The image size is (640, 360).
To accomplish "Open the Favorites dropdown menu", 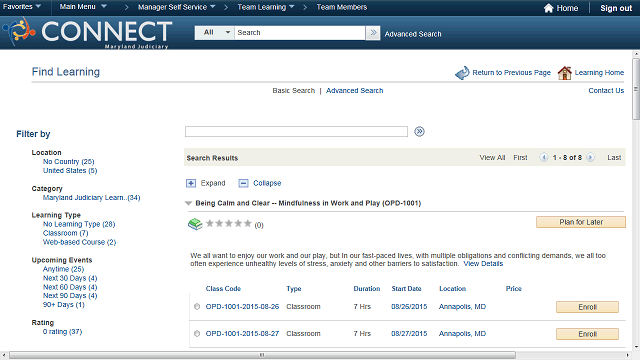I will pos(22,7).
